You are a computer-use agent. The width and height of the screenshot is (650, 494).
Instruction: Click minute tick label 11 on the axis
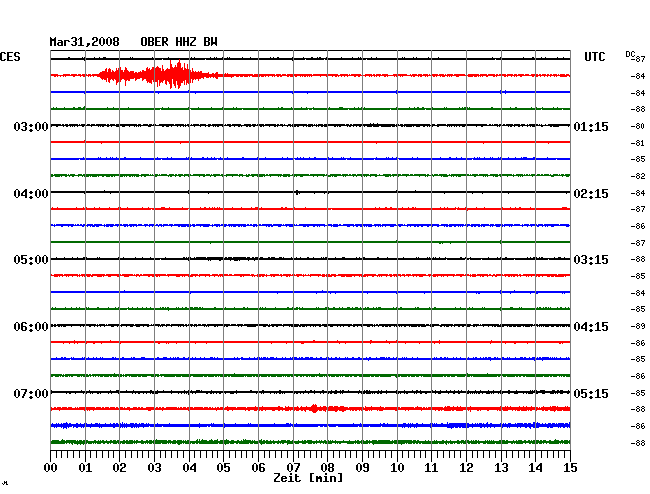coord(431,467)
